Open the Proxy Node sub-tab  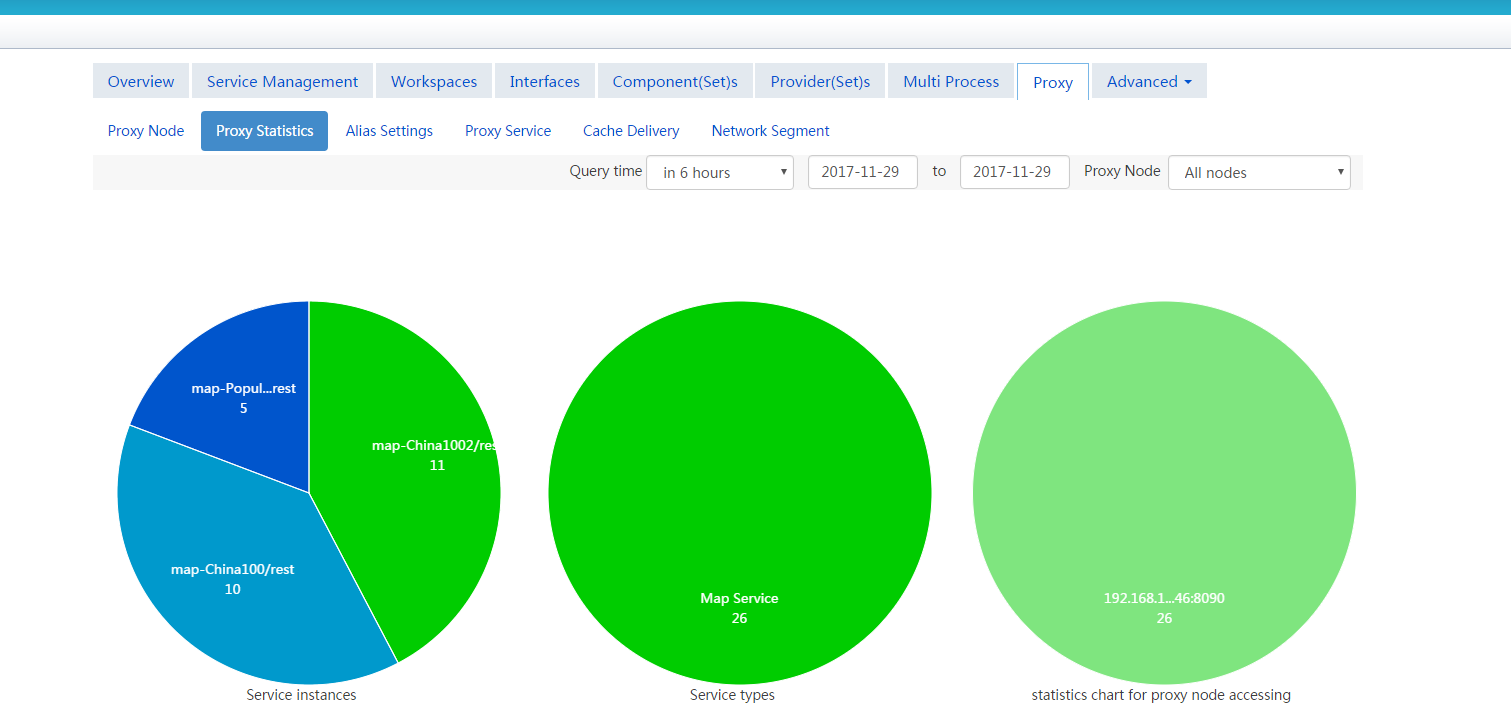coord(146,131)
